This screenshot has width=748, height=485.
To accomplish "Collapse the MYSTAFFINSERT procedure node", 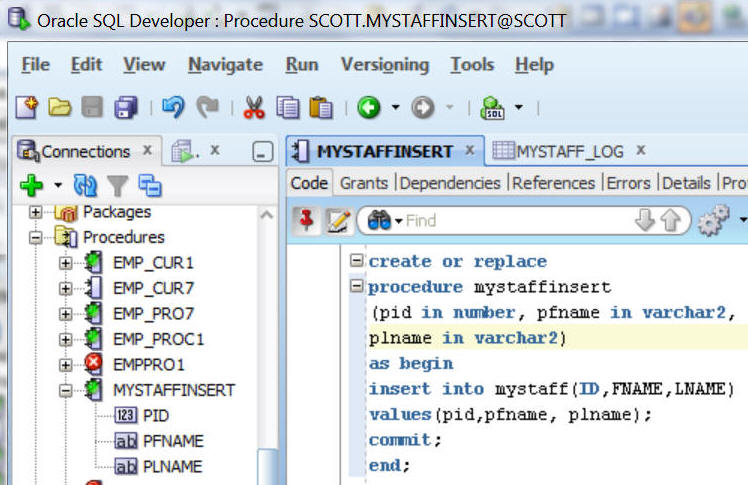I will pyautogui.click(x=66, y=391).
